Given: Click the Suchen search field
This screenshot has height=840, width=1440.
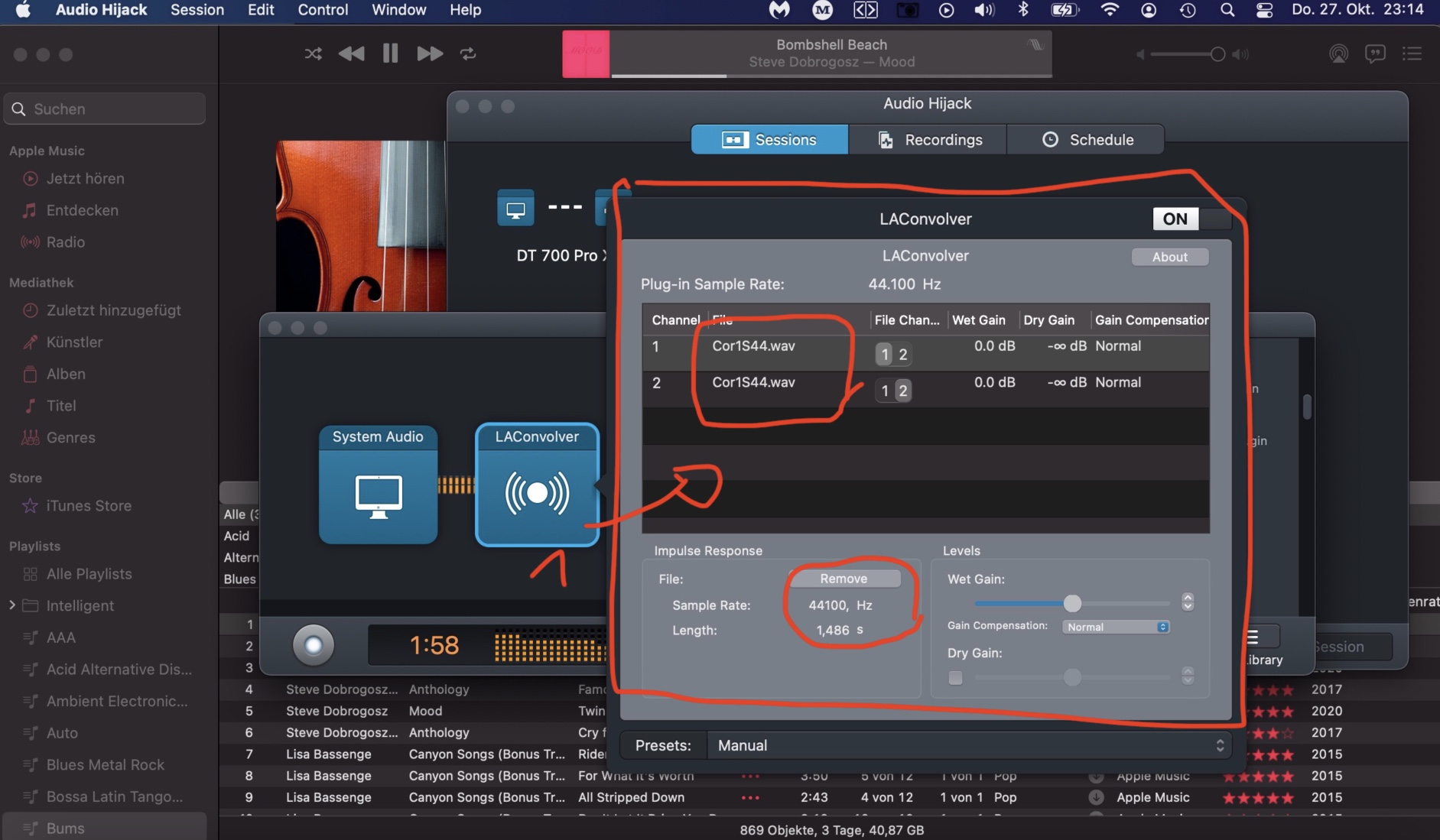Looking at the screenshot, I should point(105,109).
